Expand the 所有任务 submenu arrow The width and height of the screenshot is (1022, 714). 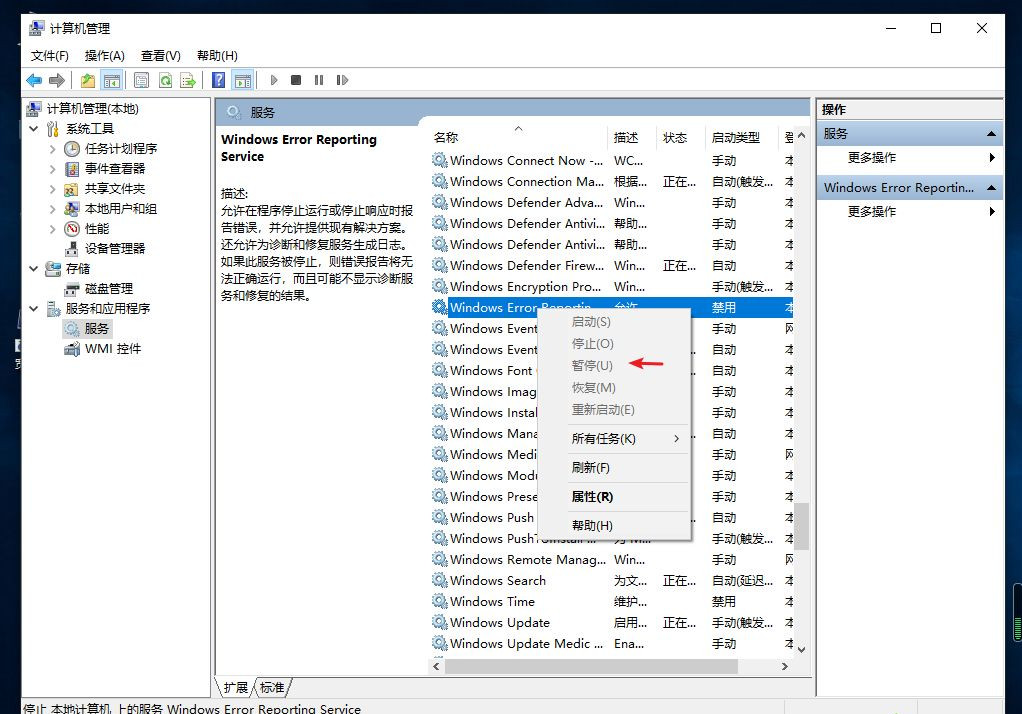tap(678, 438)
